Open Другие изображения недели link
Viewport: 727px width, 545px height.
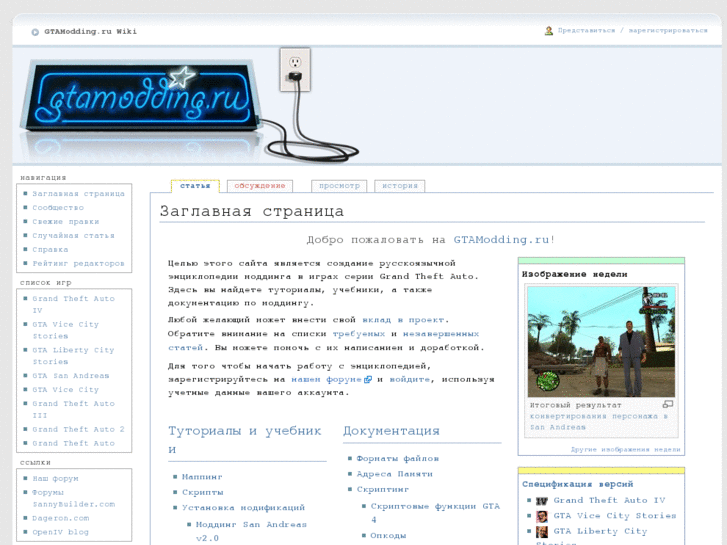[625, 449]
